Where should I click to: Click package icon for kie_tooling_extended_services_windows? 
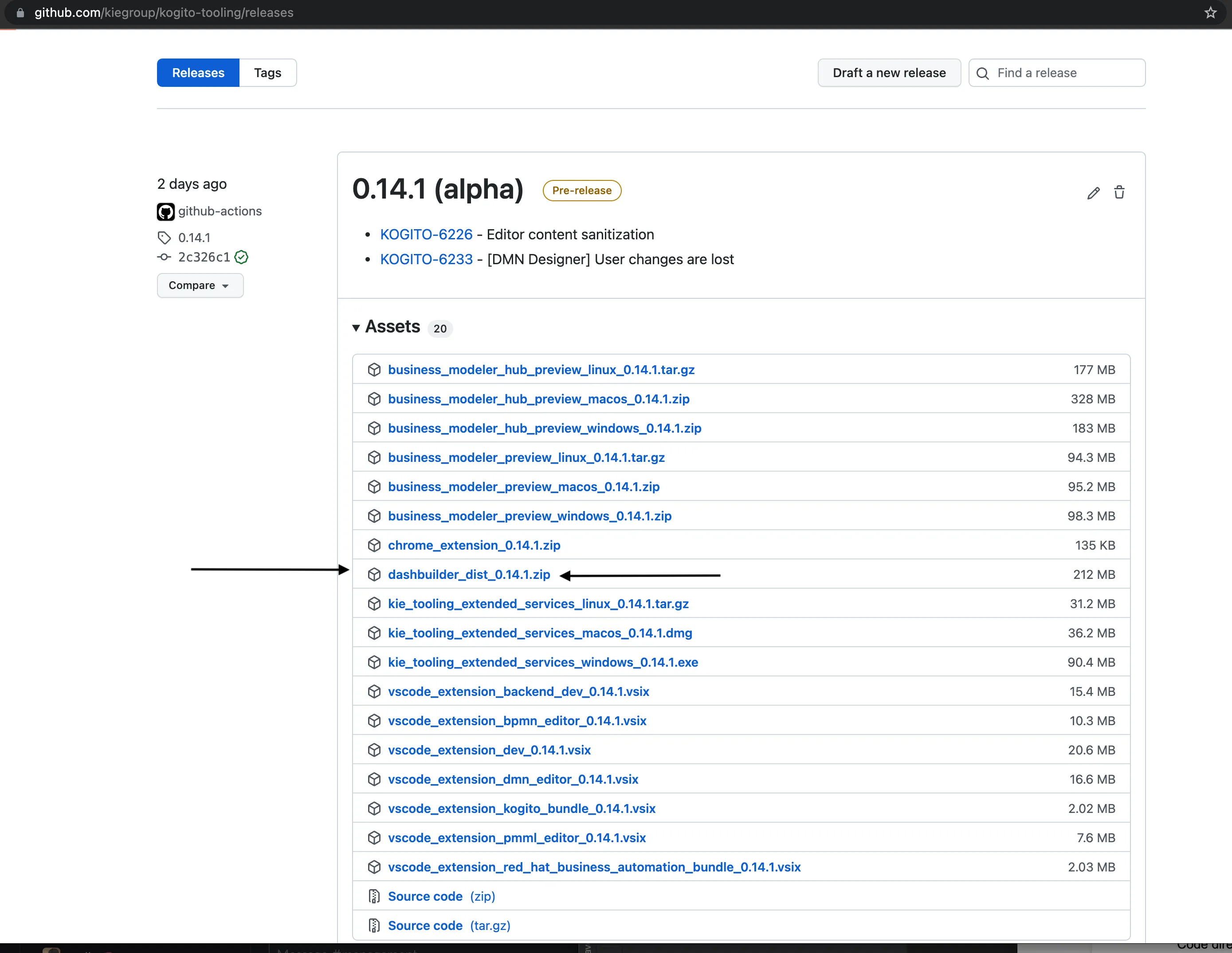click(x=374, y=663)
